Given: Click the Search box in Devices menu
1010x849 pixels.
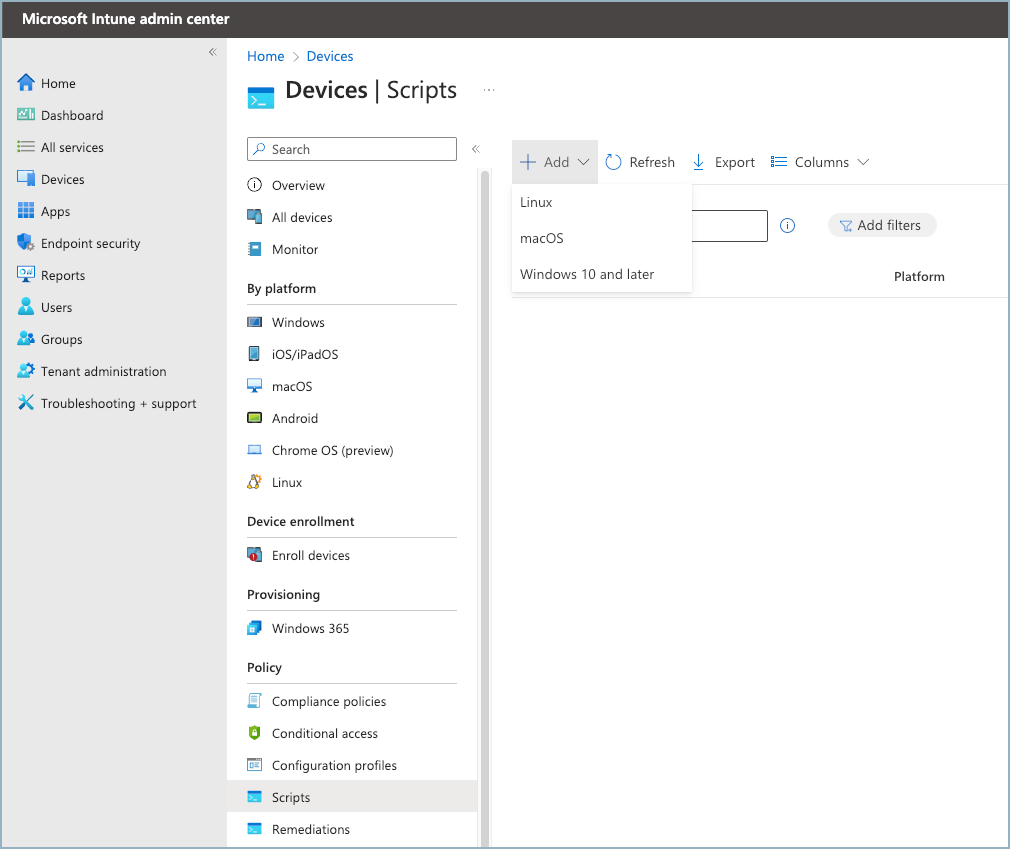Looking at the screenshot, I should [x=352, y=149].
